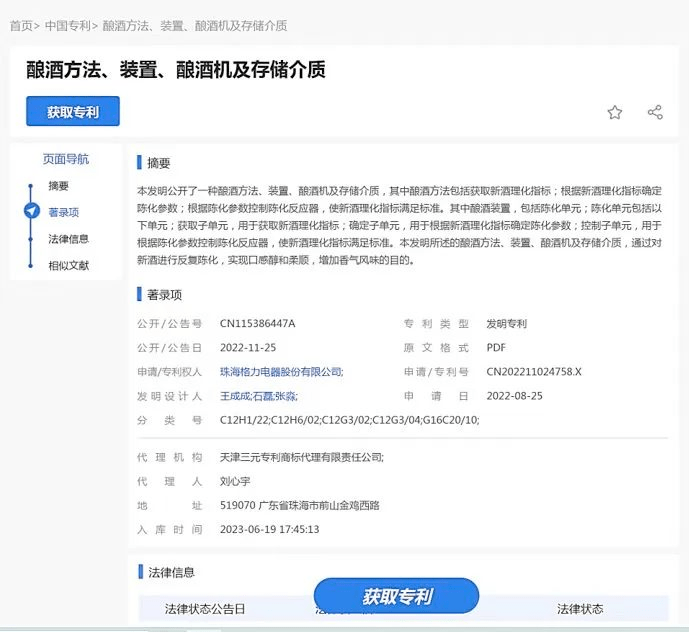Click the floating 获取专利 button at bottom
This screenshot has width=689, height=632.
point(396,596)
